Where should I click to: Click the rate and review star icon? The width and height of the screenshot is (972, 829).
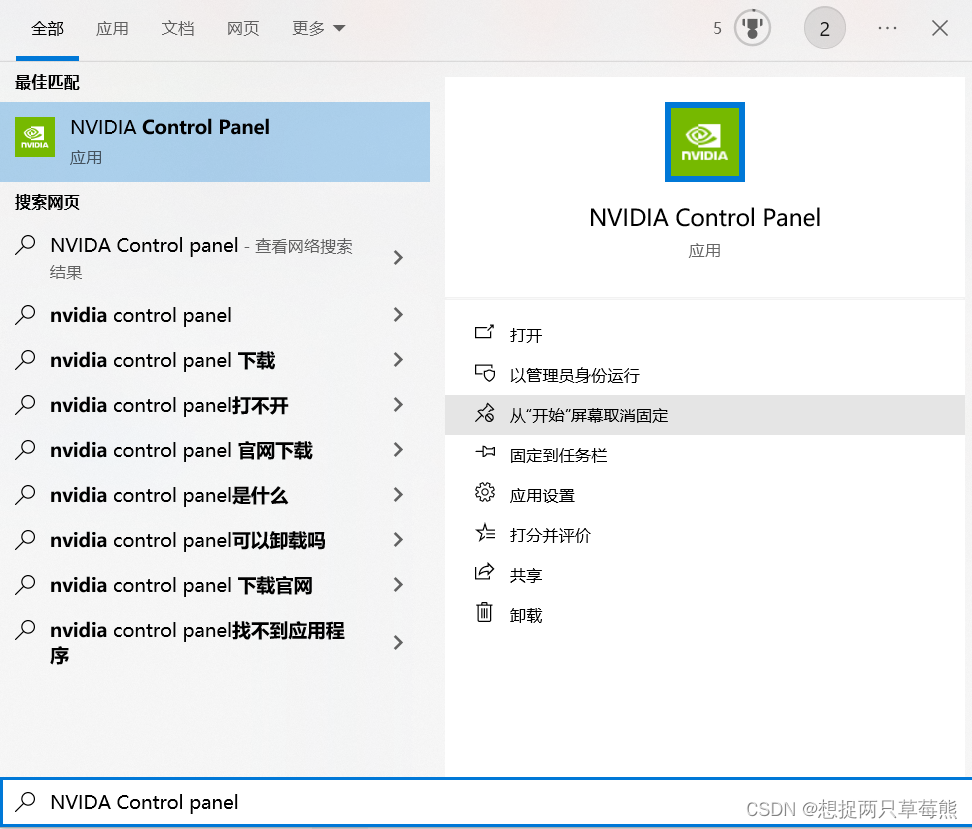pyautogui.click(x=485, y=533)
